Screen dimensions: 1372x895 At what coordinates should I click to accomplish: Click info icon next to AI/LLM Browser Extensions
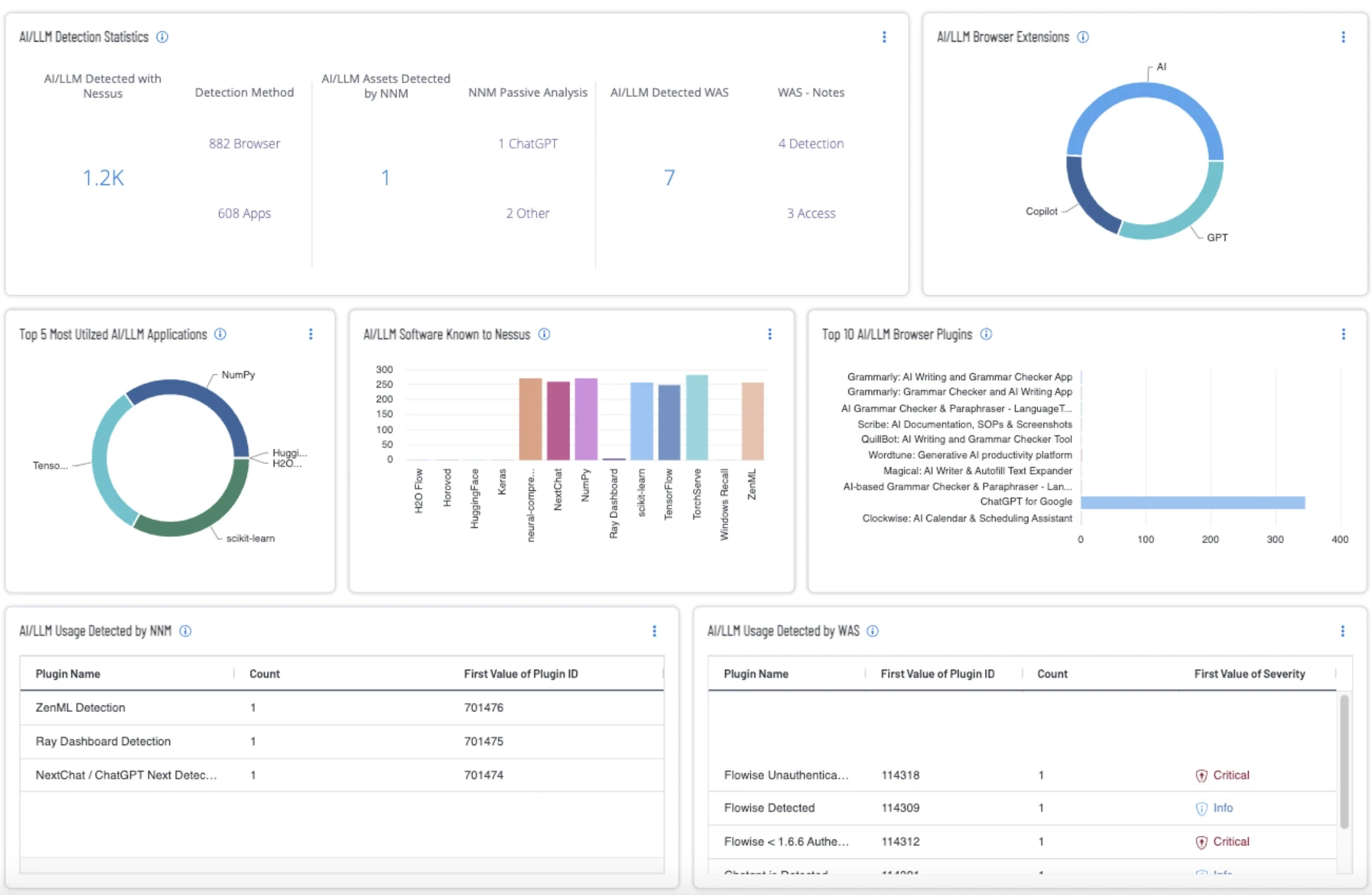tap(1083, 37)
